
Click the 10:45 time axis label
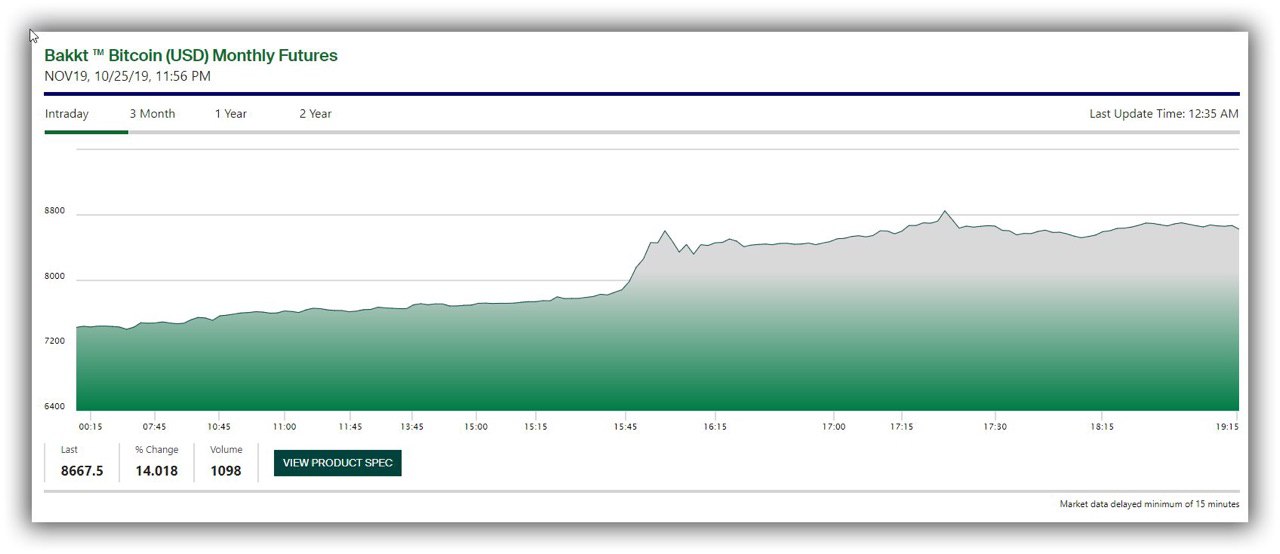click(219, 427)
